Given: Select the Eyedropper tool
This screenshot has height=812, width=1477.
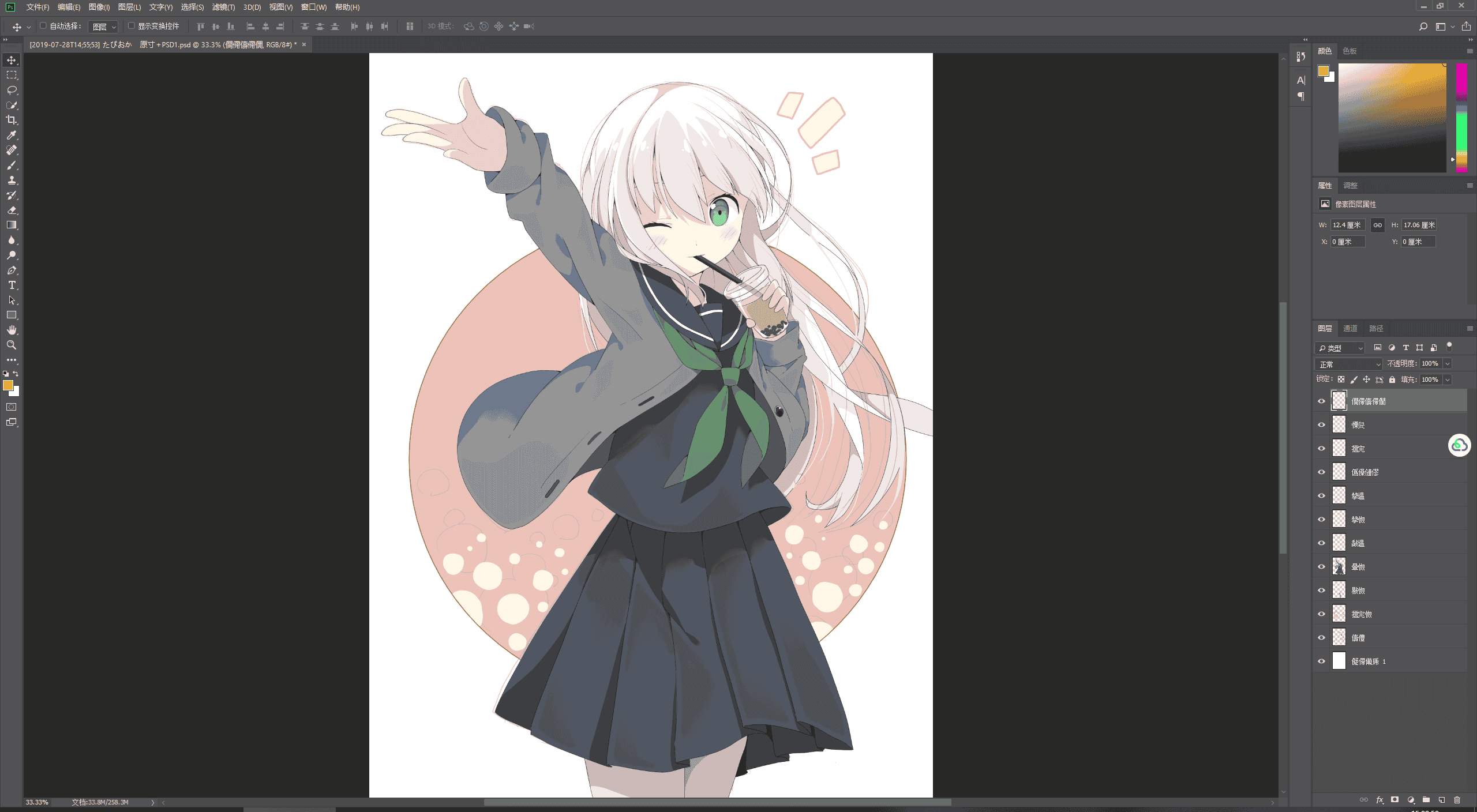Looking at the screenshot, I should [x=12, y=135].
